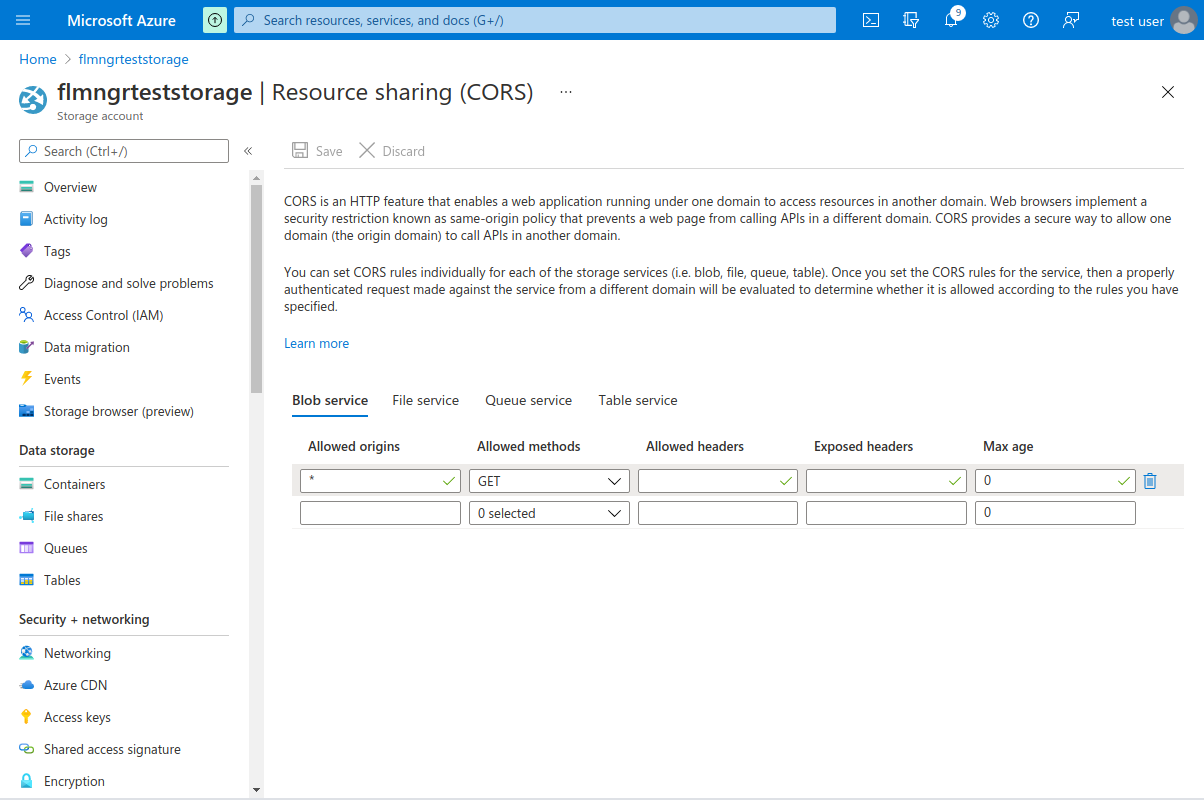Click the Save disk icon
The height and width of the screenshot is (800, 1204).
300,151
